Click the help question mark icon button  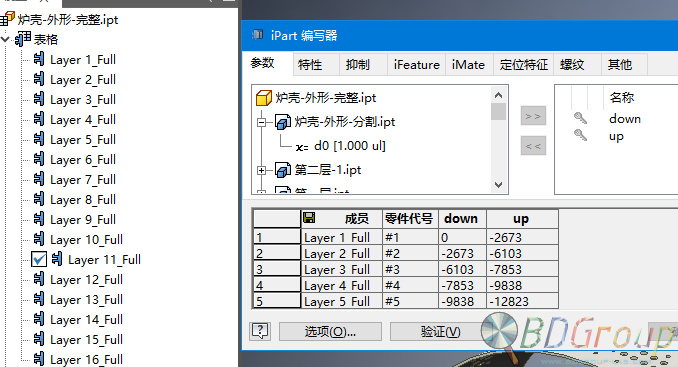point(260,332)
